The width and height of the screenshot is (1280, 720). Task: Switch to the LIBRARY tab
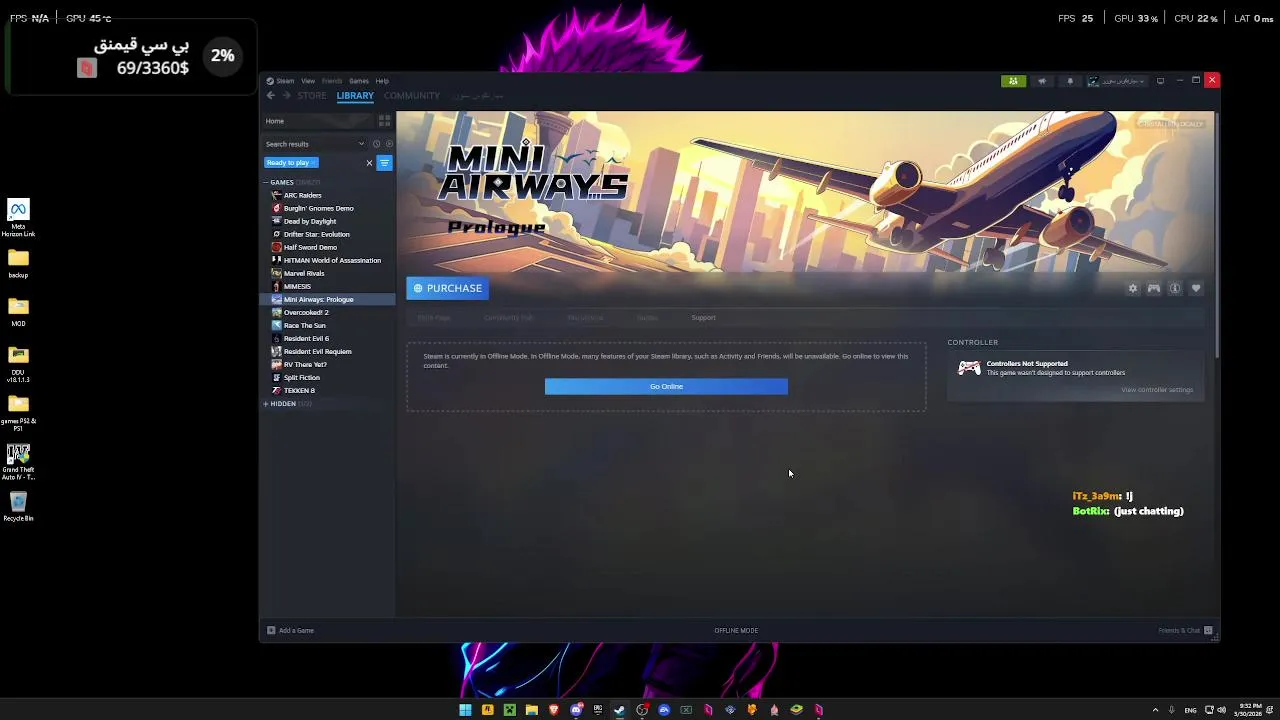(355, 96)
